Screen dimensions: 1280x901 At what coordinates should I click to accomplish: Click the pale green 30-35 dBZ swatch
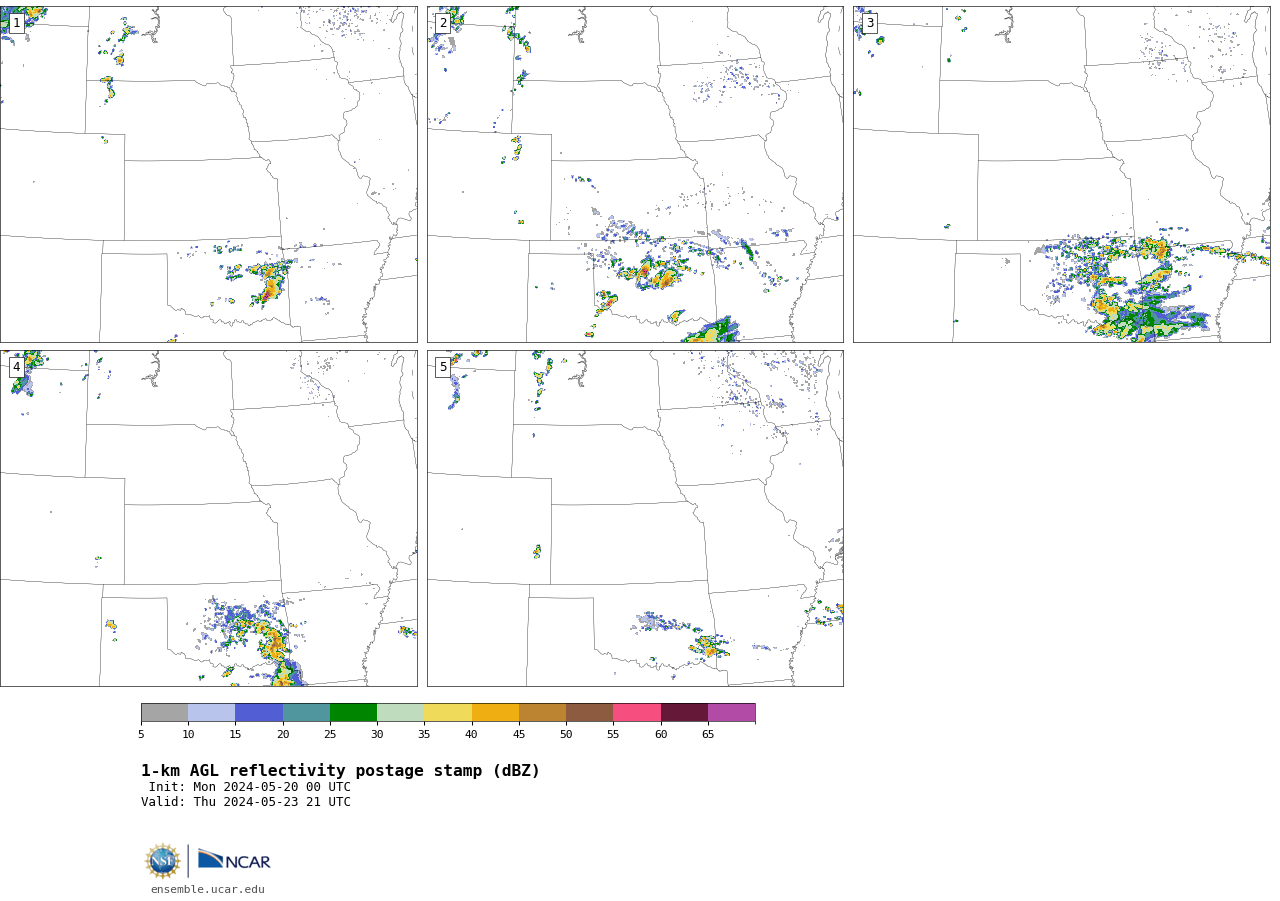401,713
